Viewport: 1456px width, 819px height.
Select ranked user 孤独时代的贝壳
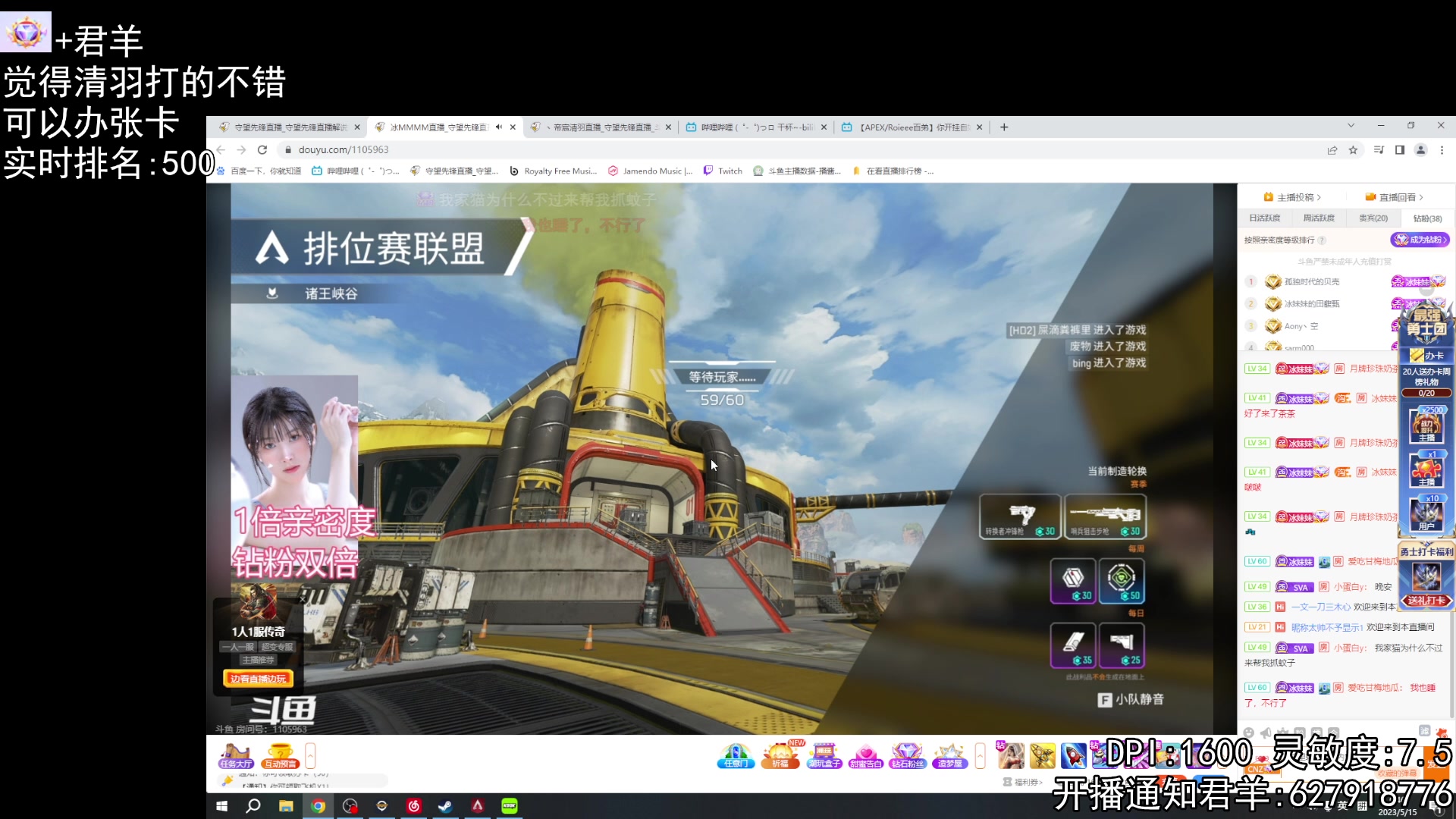[x=1312, y=282]
